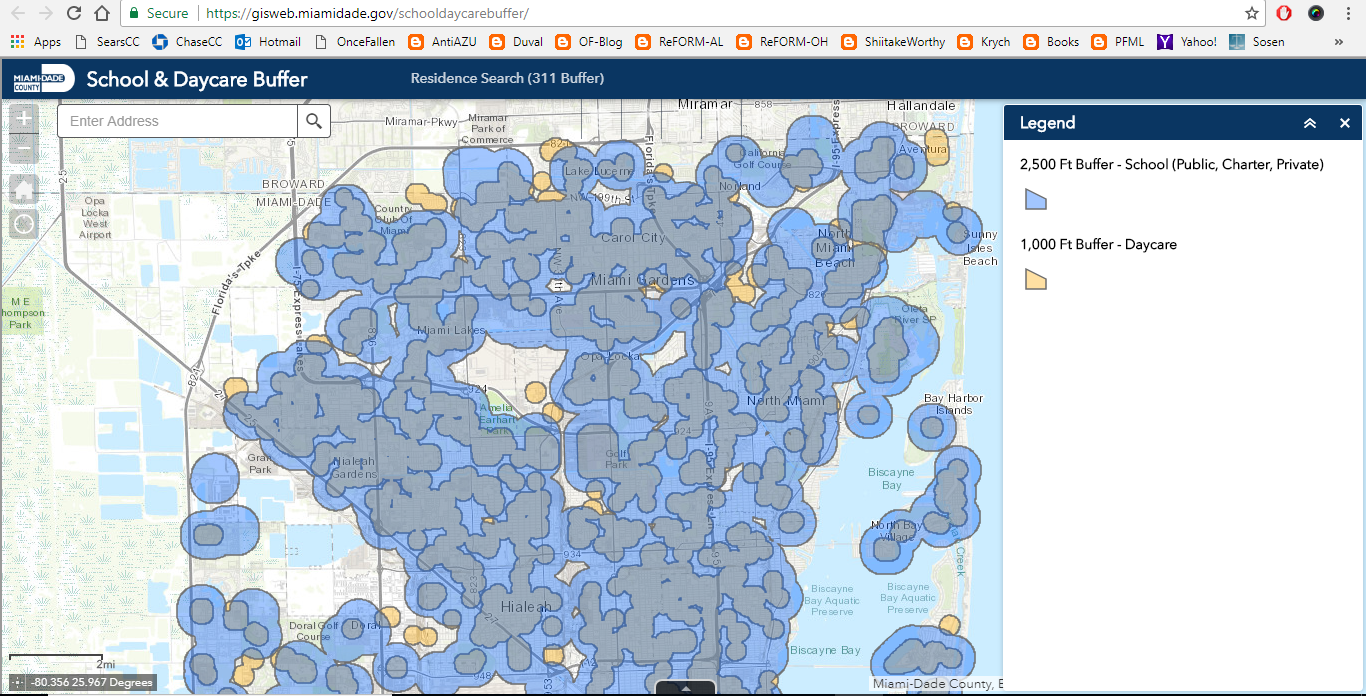Image resolution: width=1366 pixels, height=696 pixels.
Task: Click the -80.356 25.967 Degrees readout
Action: click(x=92, y=683)
